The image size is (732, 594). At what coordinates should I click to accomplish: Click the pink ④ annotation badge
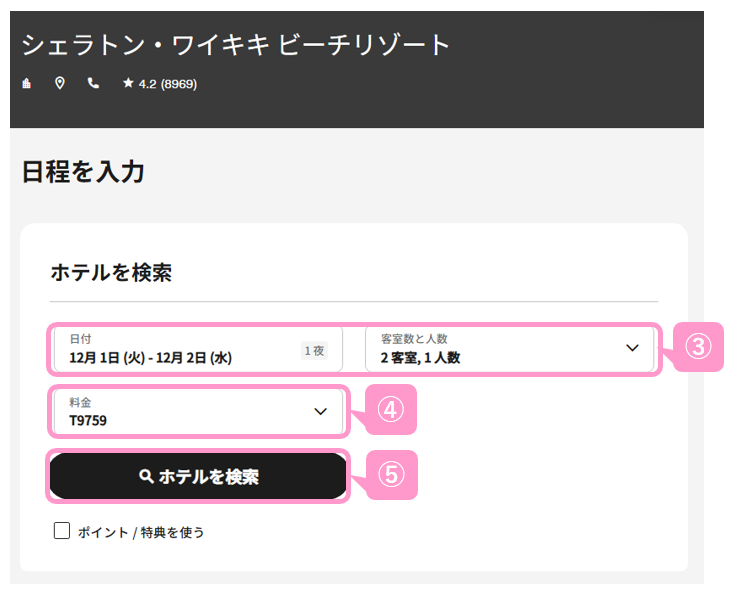coord(391,410)
